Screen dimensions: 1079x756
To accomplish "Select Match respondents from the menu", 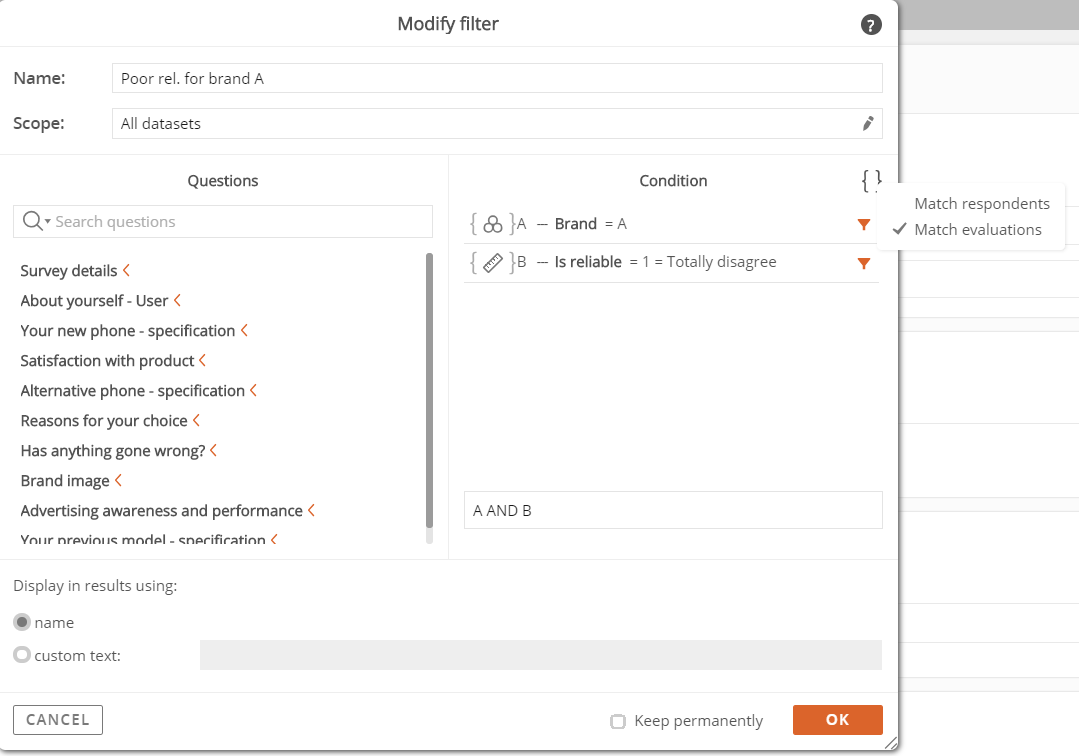I will [982, 203].
